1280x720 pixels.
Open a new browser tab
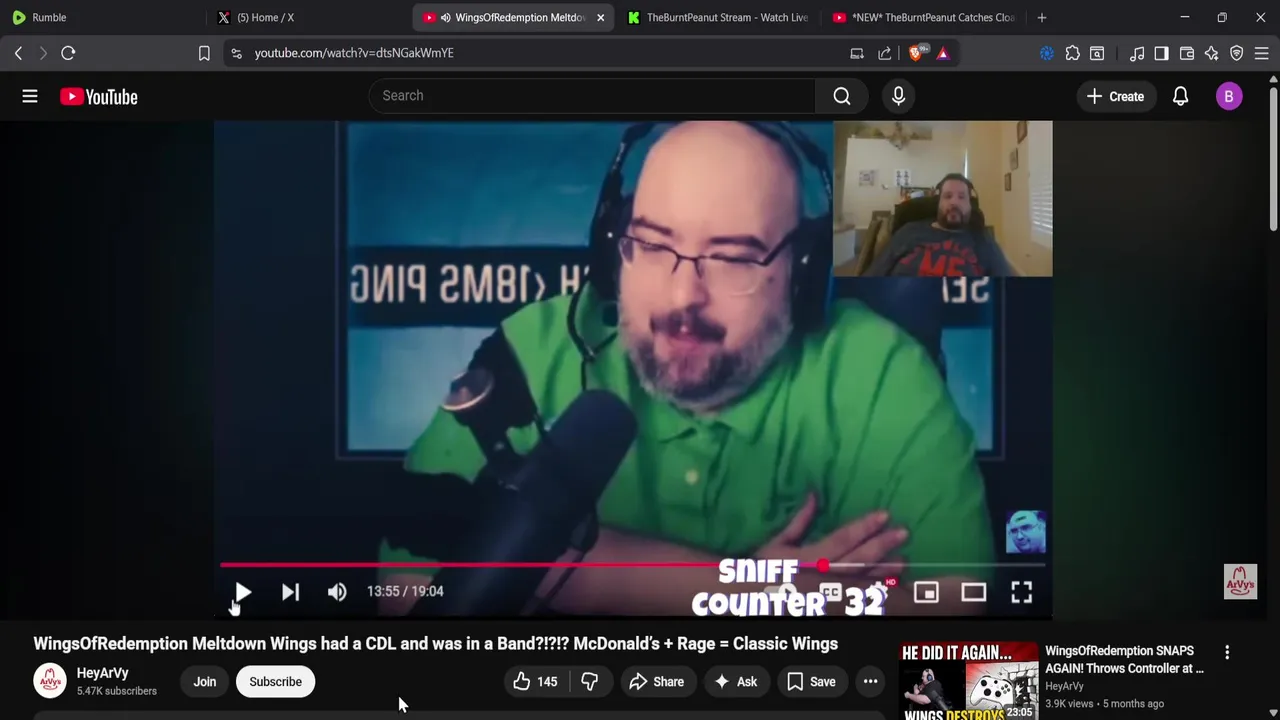[x=1042, y=17]
